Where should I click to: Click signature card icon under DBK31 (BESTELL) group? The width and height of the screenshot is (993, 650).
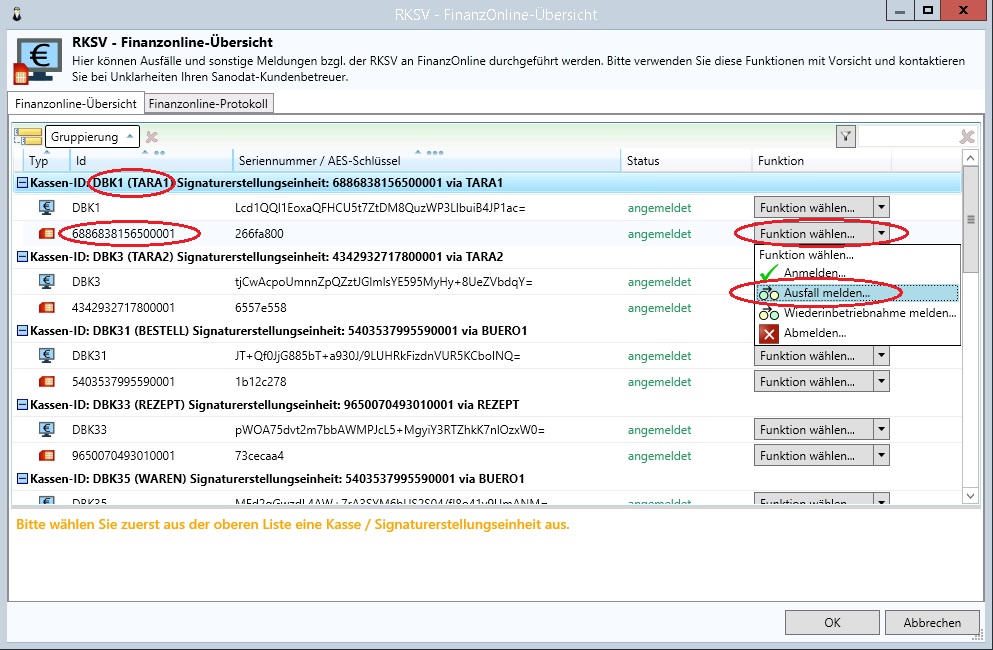(x=46, y=382)
